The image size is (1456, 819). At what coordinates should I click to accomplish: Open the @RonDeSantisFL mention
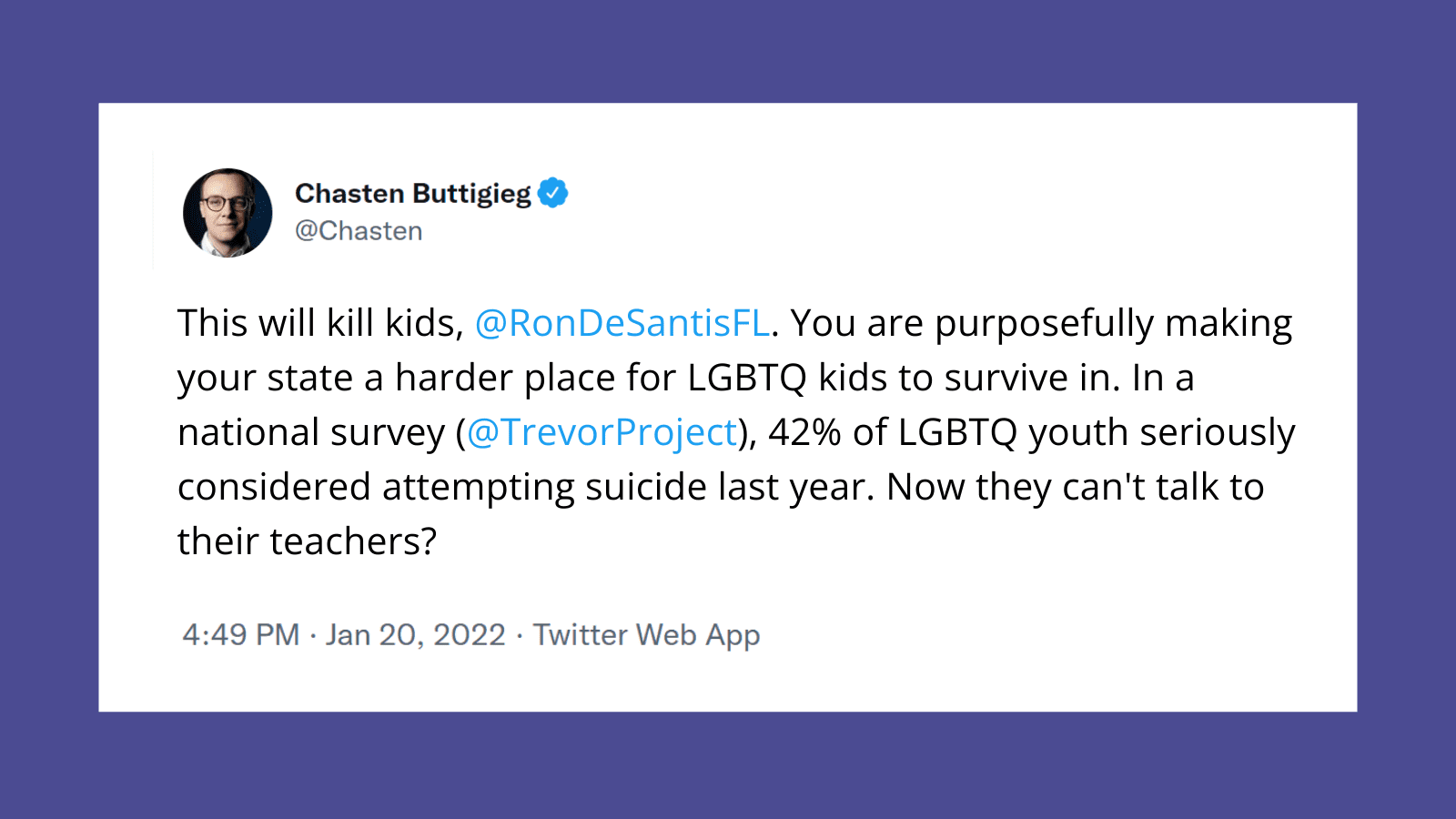pos(622,323)
